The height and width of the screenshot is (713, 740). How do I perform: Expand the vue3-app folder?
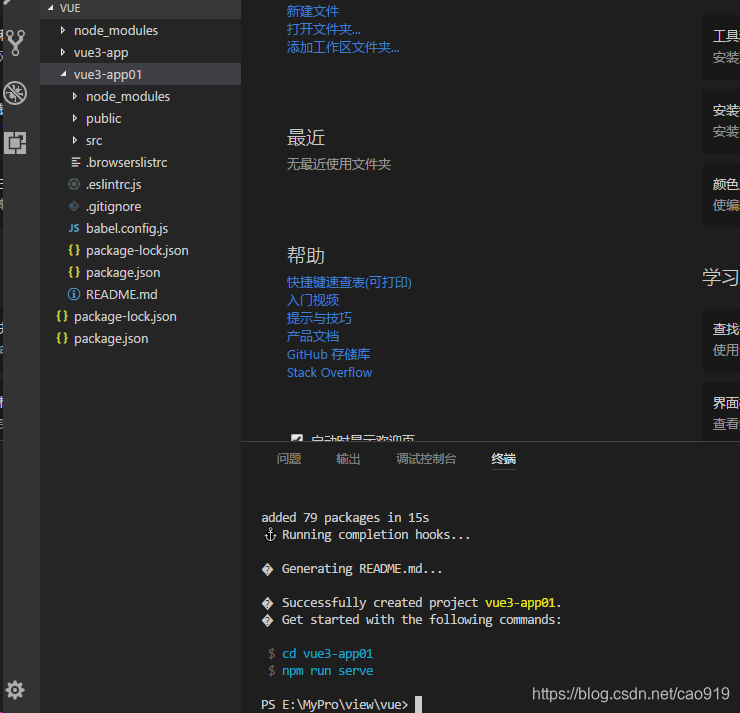click(x=63, y=52)
